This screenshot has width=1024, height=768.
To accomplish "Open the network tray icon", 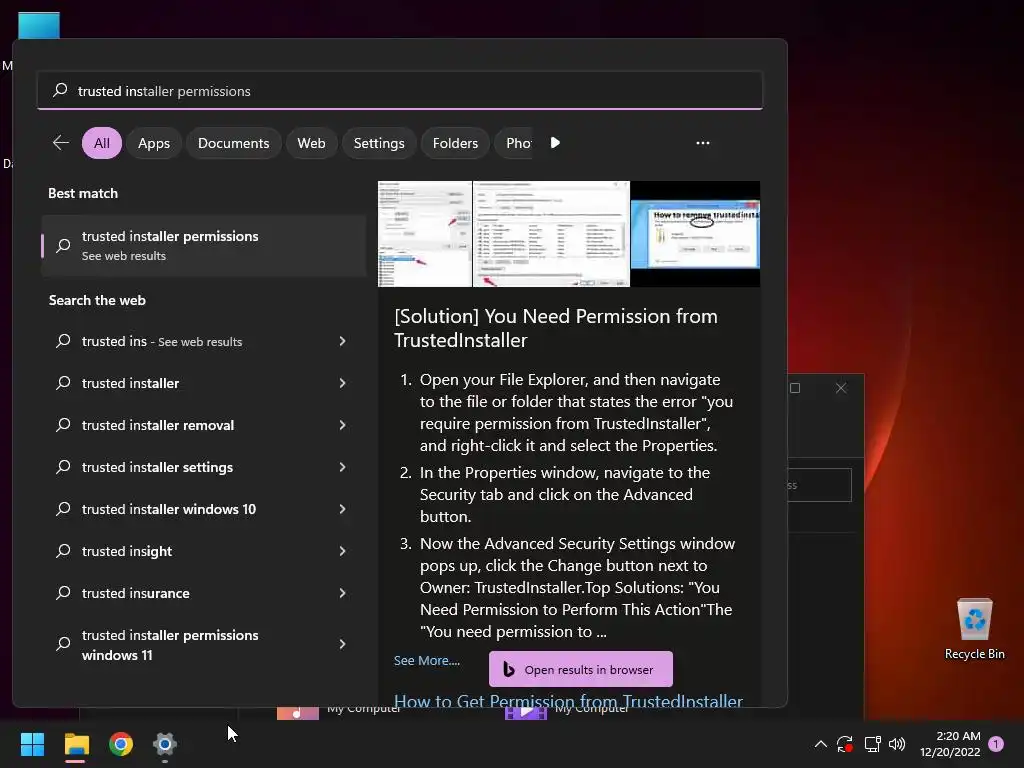I will click(x=872, y=744).
